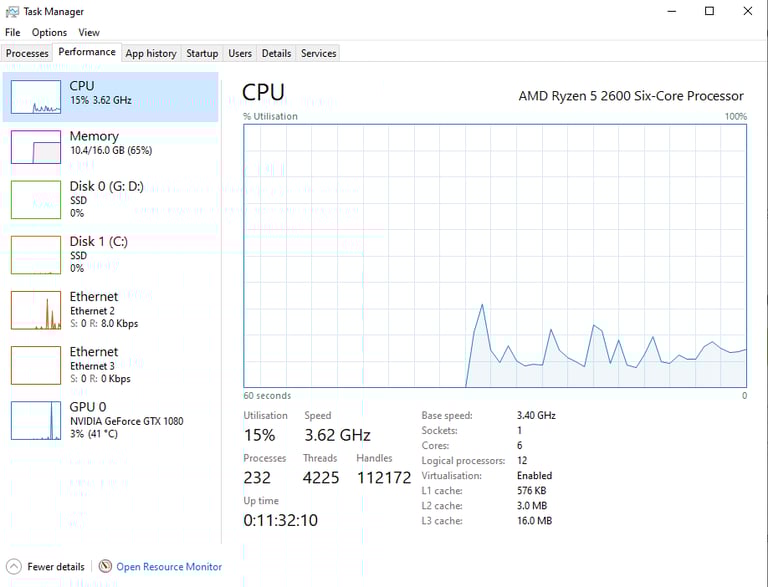This screenshot has width=768, height=587.
Task: Open the Options menu
Action: [49, 33]
